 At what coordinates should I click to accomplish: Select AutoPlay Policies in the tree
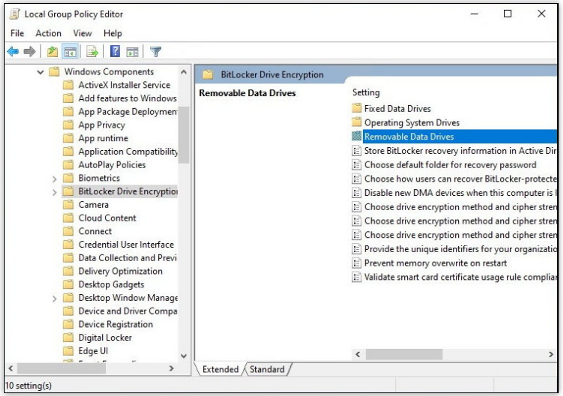[112, 165]
